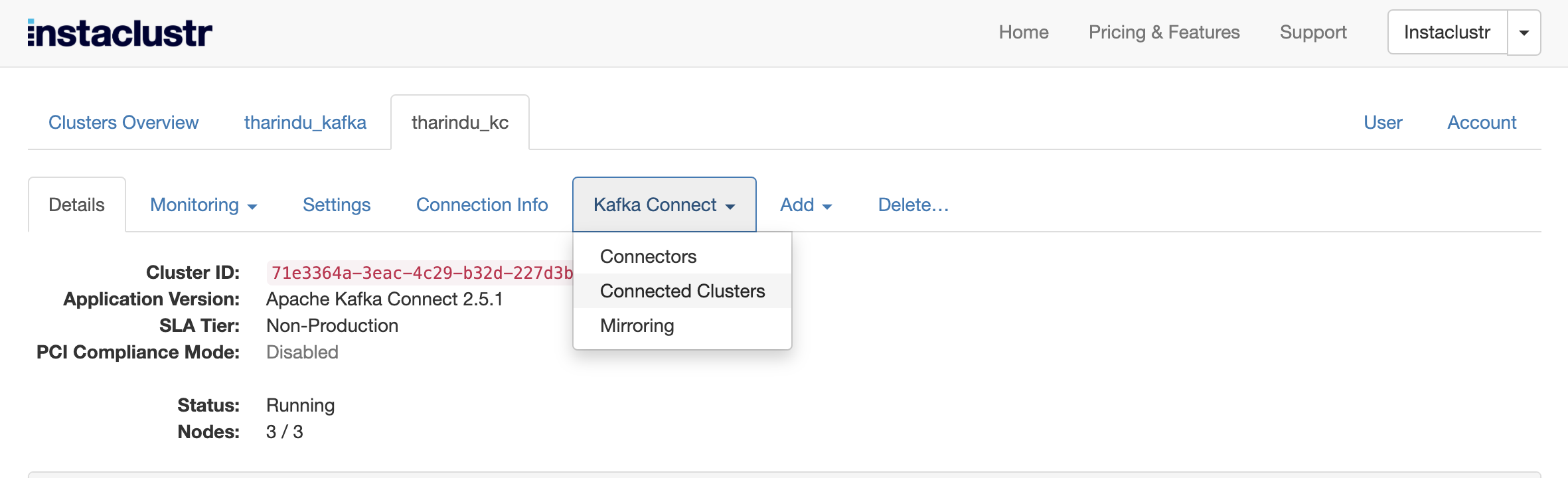The image size is (1568, 478).
Task: Open the tharindu_kafka cluster tab
Action: 305,122
